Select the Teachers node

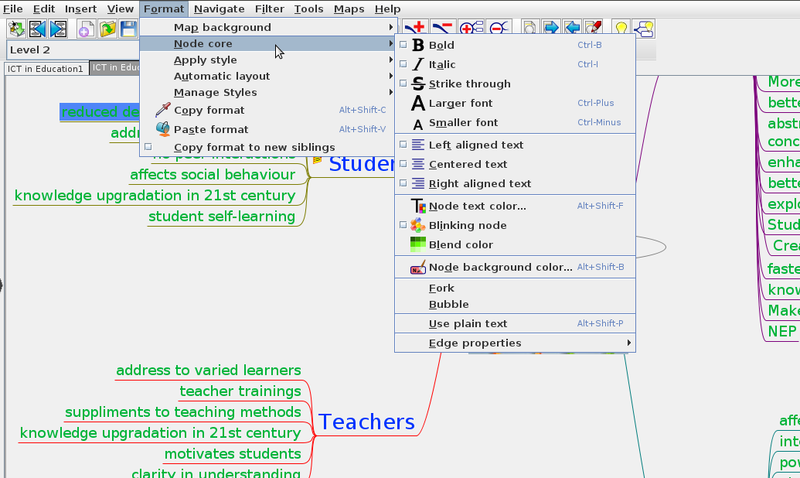tap(366, 422)
